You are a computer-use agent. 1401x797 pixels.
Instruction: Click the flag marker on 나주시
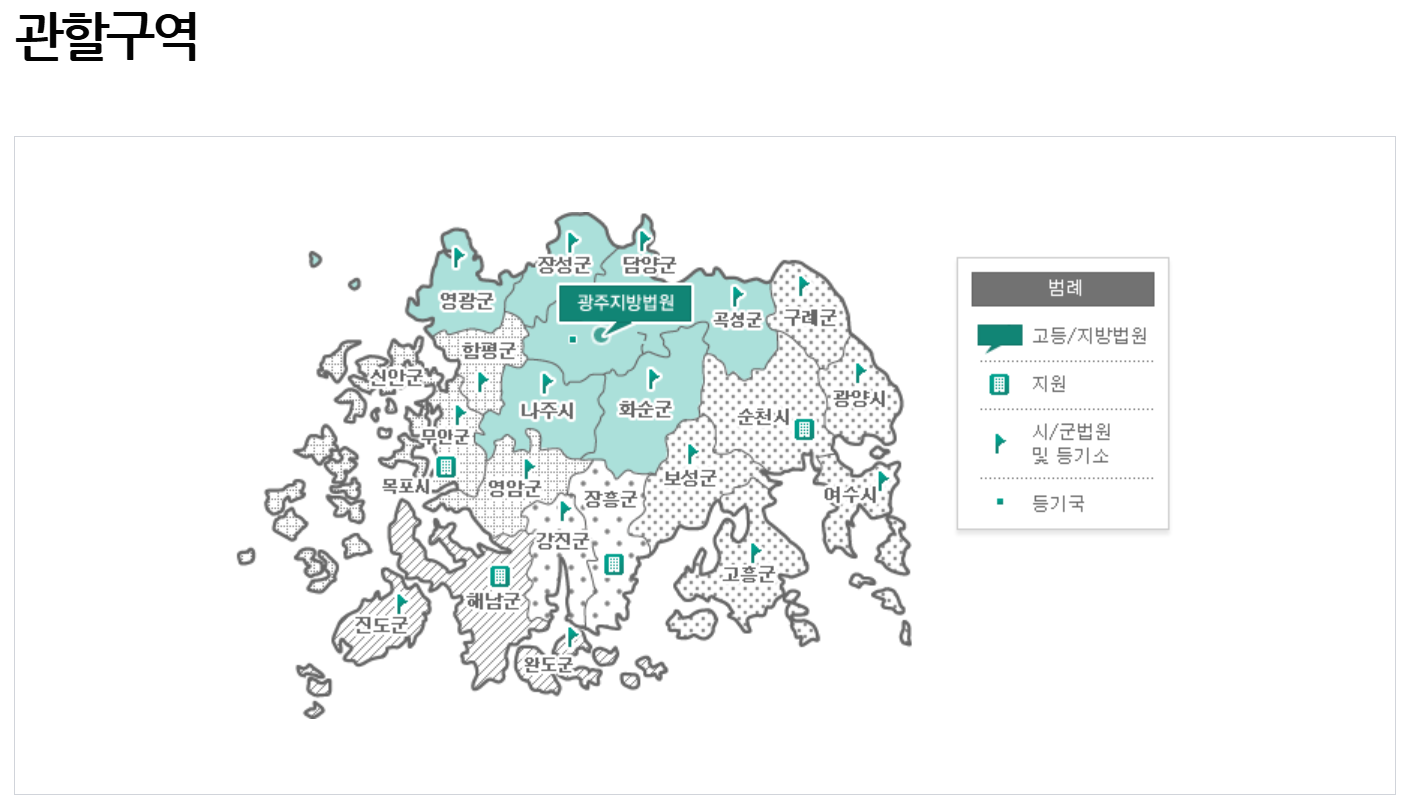(547, 383)
